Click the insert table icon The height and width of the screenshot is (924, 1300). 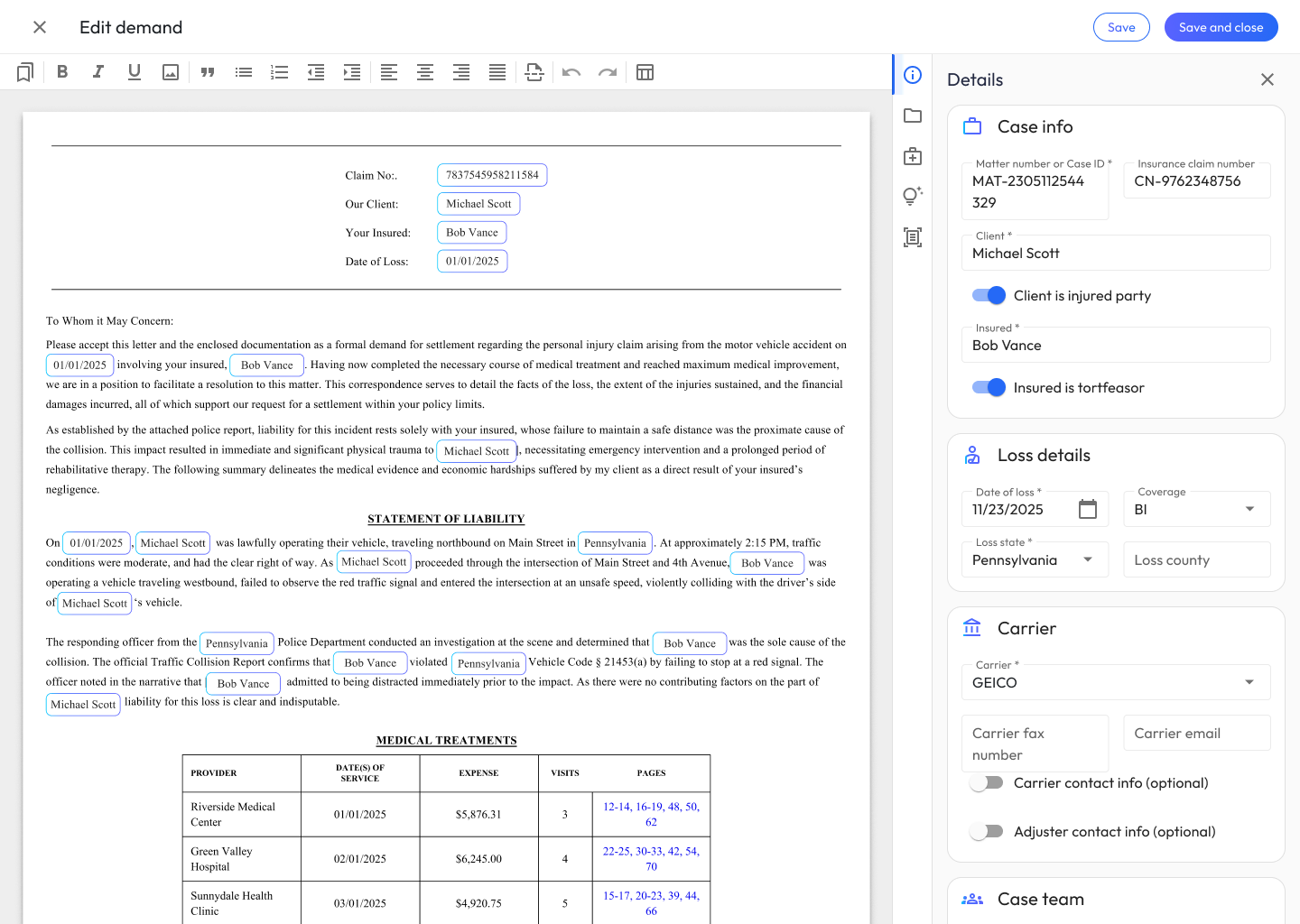(x=645, y=72)
